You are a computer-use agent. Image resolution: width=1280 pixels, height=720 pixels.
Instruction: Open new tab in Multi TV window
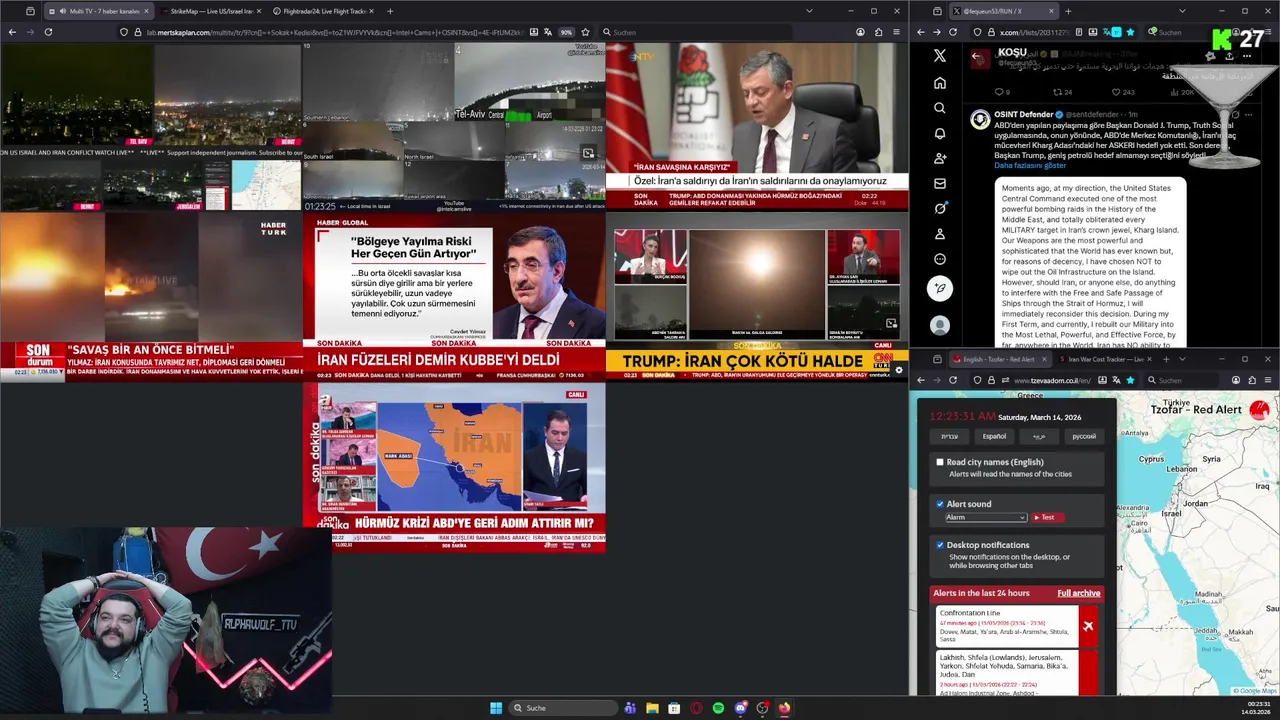pos(390,11)
